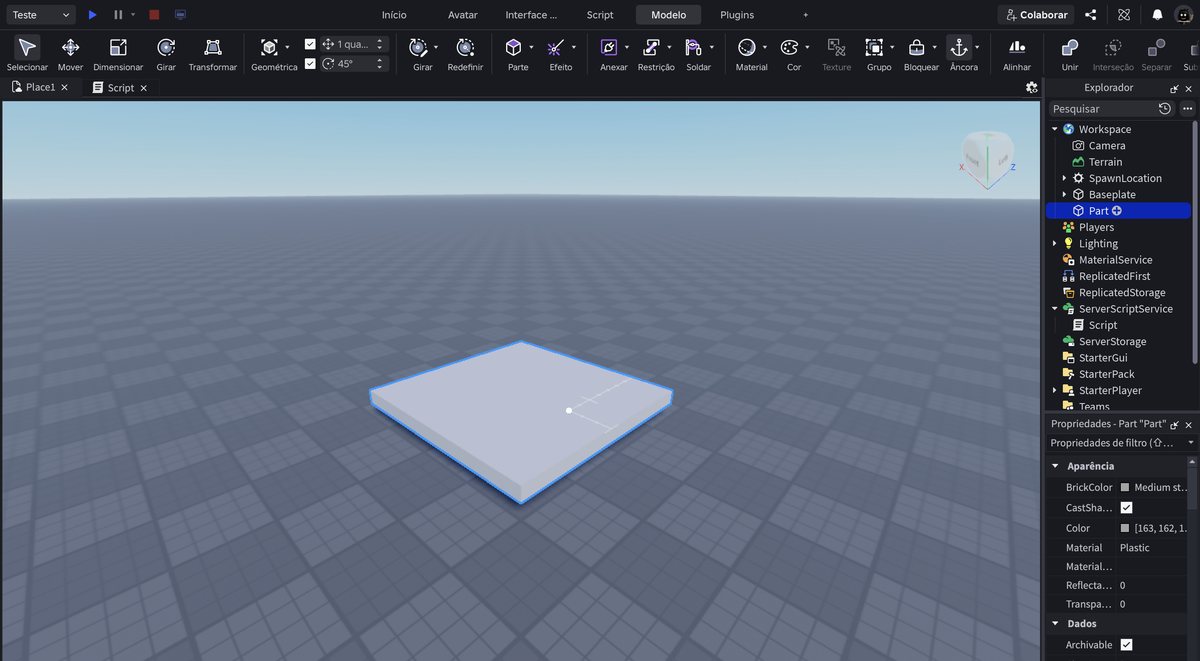This screenshot has height=661, width=1200.
Task: Click the BrickColor swatch
Action: point(1125,488)
